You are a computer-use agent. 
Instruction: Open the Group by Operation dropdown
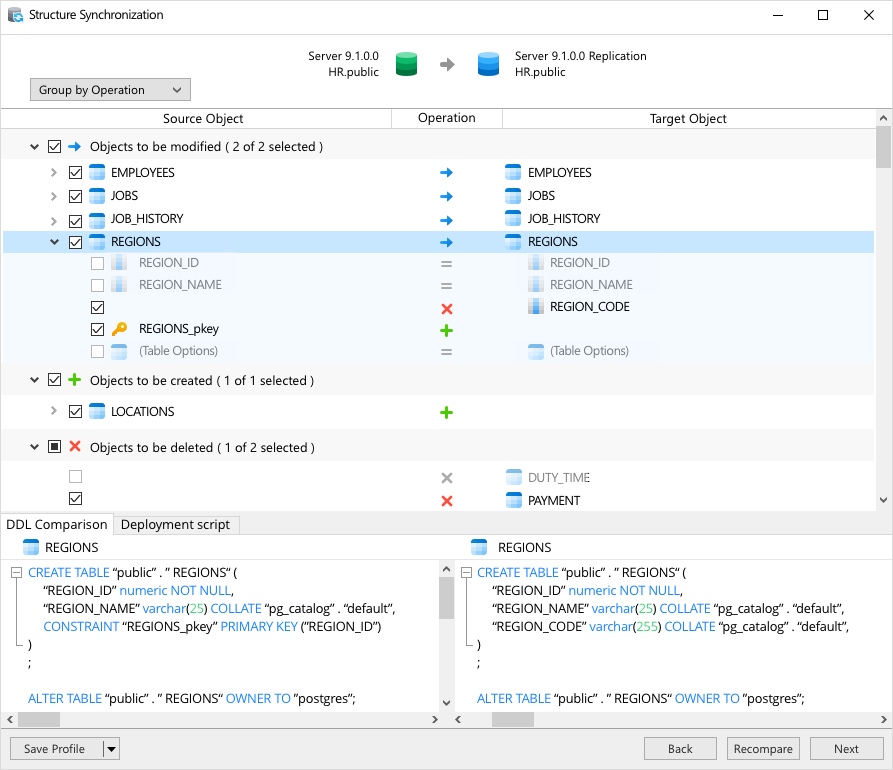(110, 89)
